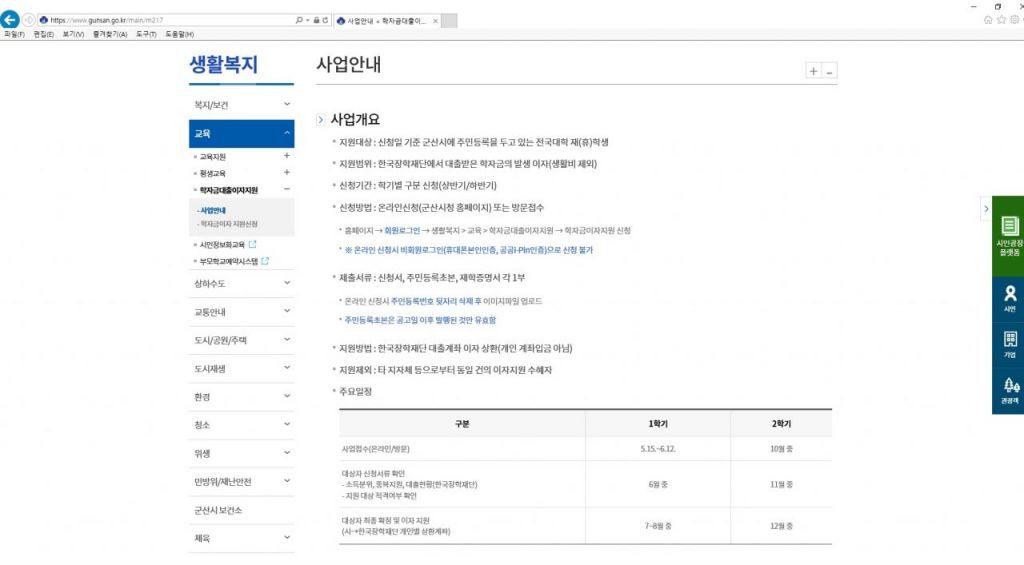The image size is (1024, 565).
Task: Expand the 복지/보건 menu section
Action: 287,104
